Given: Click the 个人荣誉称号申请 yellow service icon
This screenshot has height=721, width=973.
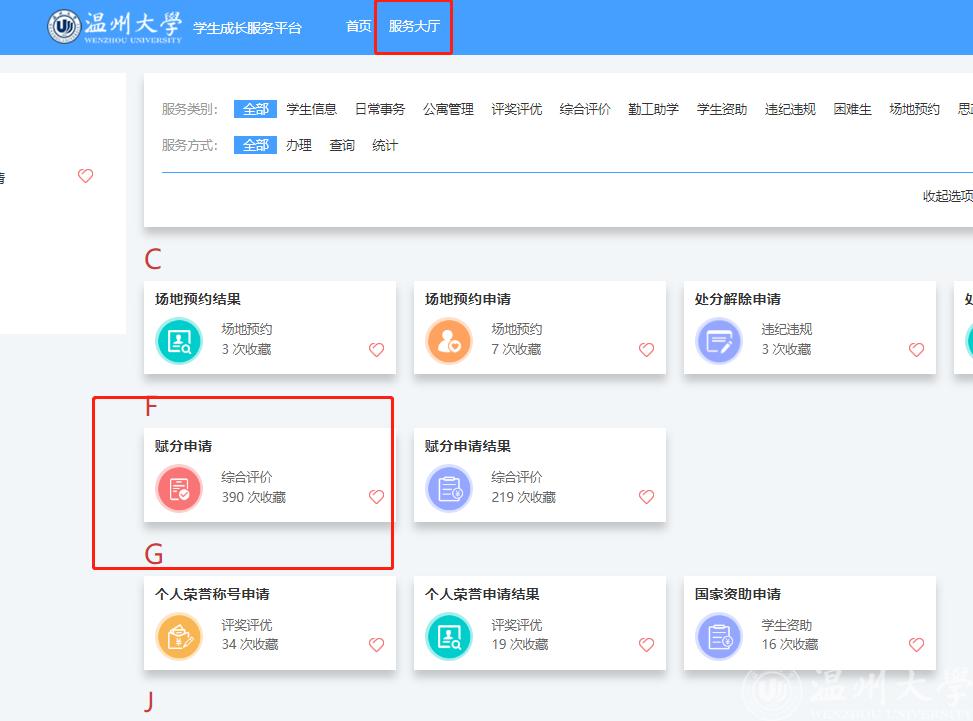Looking at the screenshot, I should 179,636.
